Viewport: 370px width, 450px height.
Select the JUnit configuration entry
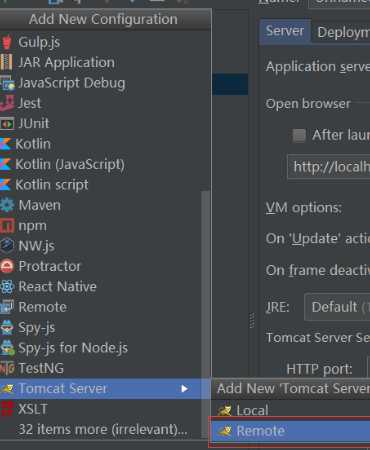coord(105,124)
